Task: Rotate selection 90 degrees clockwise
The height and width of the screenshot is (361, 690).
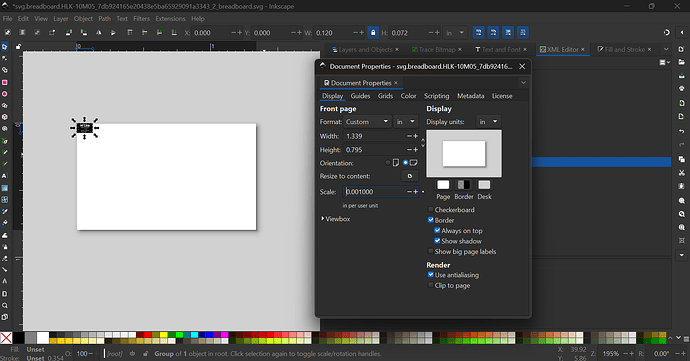Action: tap(84, 33)
